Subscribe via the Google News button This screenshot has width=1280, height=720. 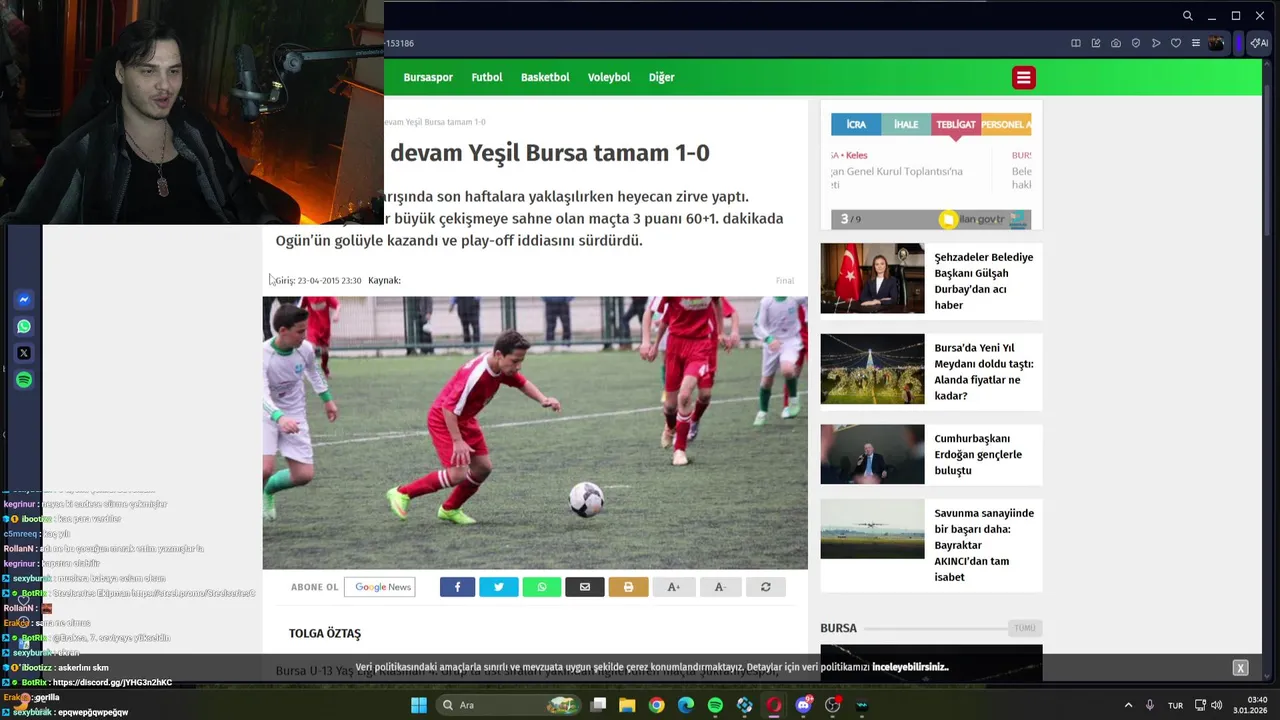(380, 587)
